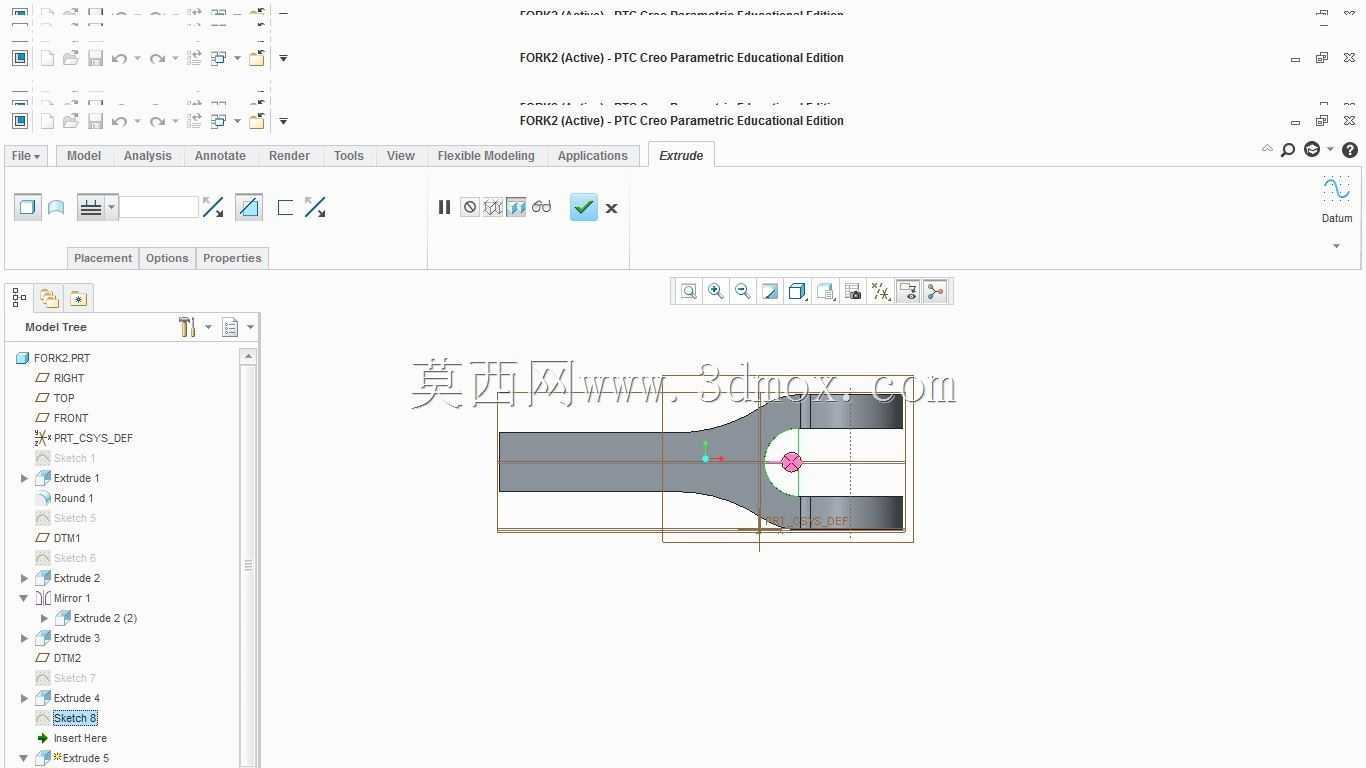Image resolution: width=1366 pixels, height=768 pixels.
Task: Select Round 1 in model tree
Action: (73, 498)
